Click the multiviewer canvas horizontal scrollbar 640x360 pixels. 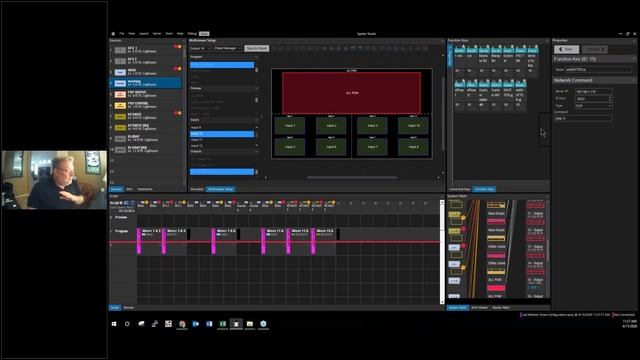[x=352, y=178]
